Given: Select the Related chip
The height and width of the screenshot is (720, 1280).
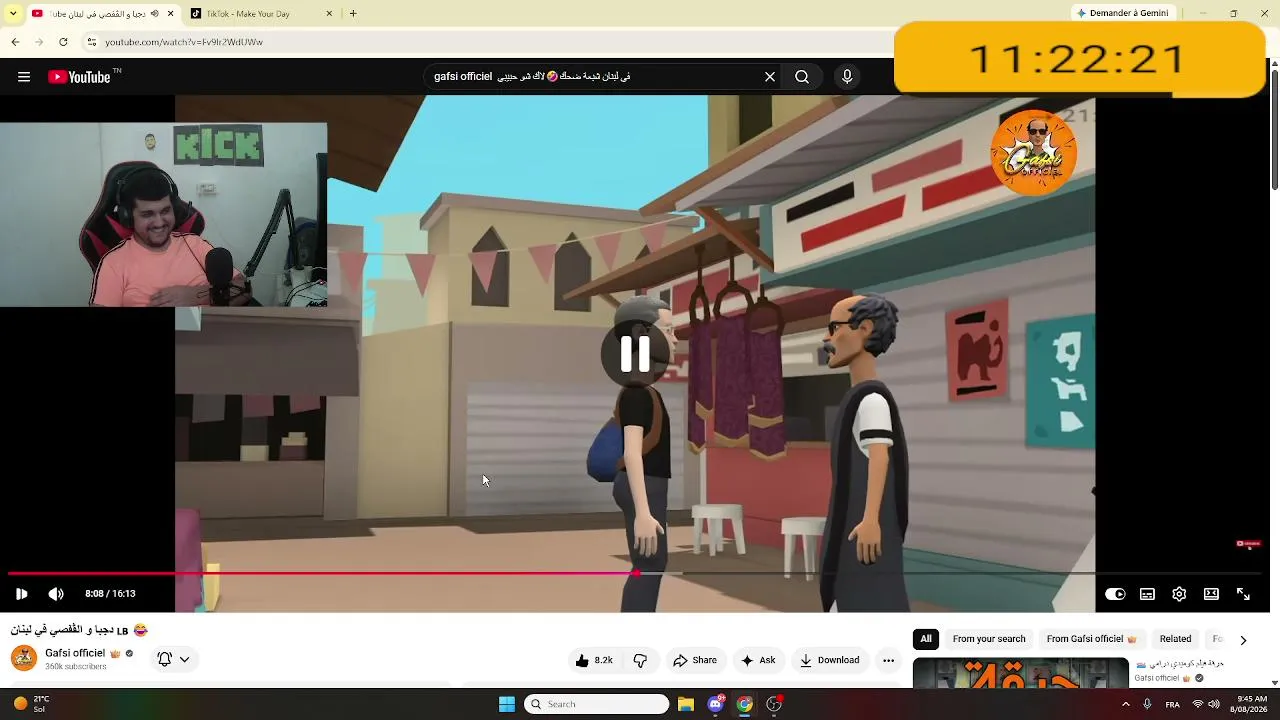Looking at the screenshot, I should (1175, 639).
